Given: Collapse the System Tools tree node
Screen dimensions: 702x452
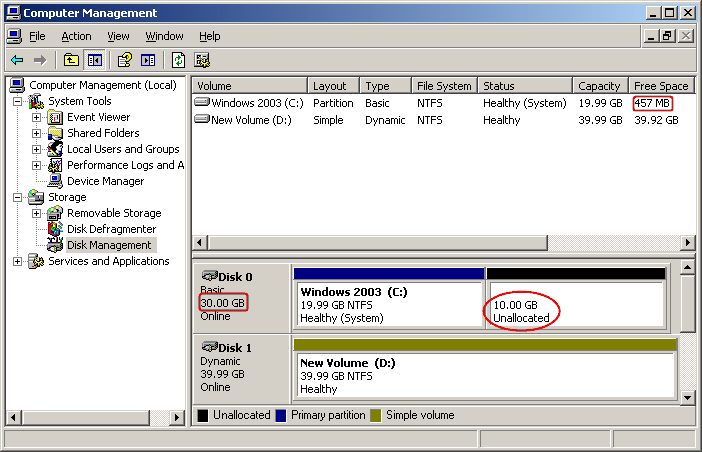Looking at the screenshot, I should [x=17, y=102].
